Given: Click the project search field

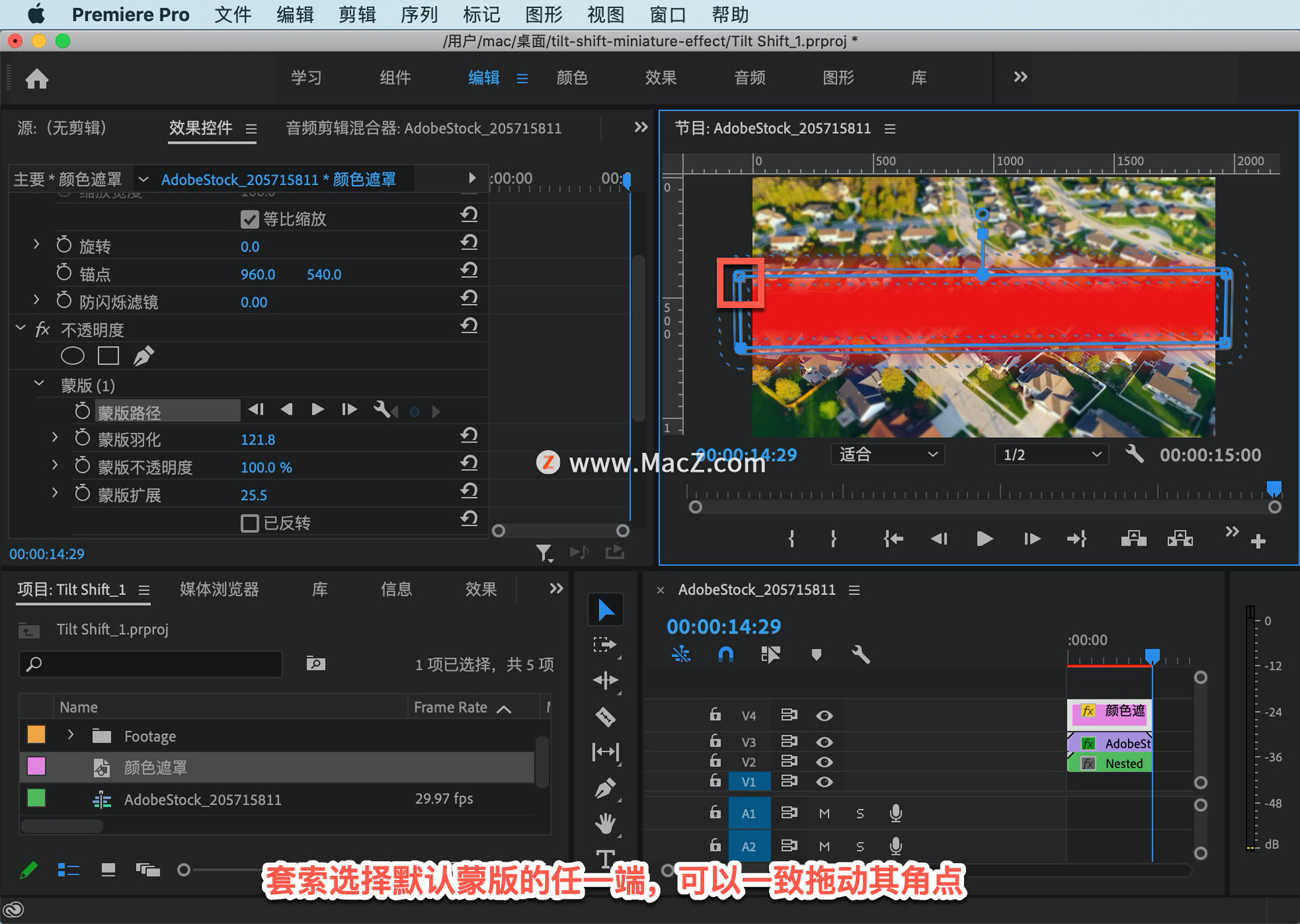Looking at the screenshot, I should [x=150, y=664].
